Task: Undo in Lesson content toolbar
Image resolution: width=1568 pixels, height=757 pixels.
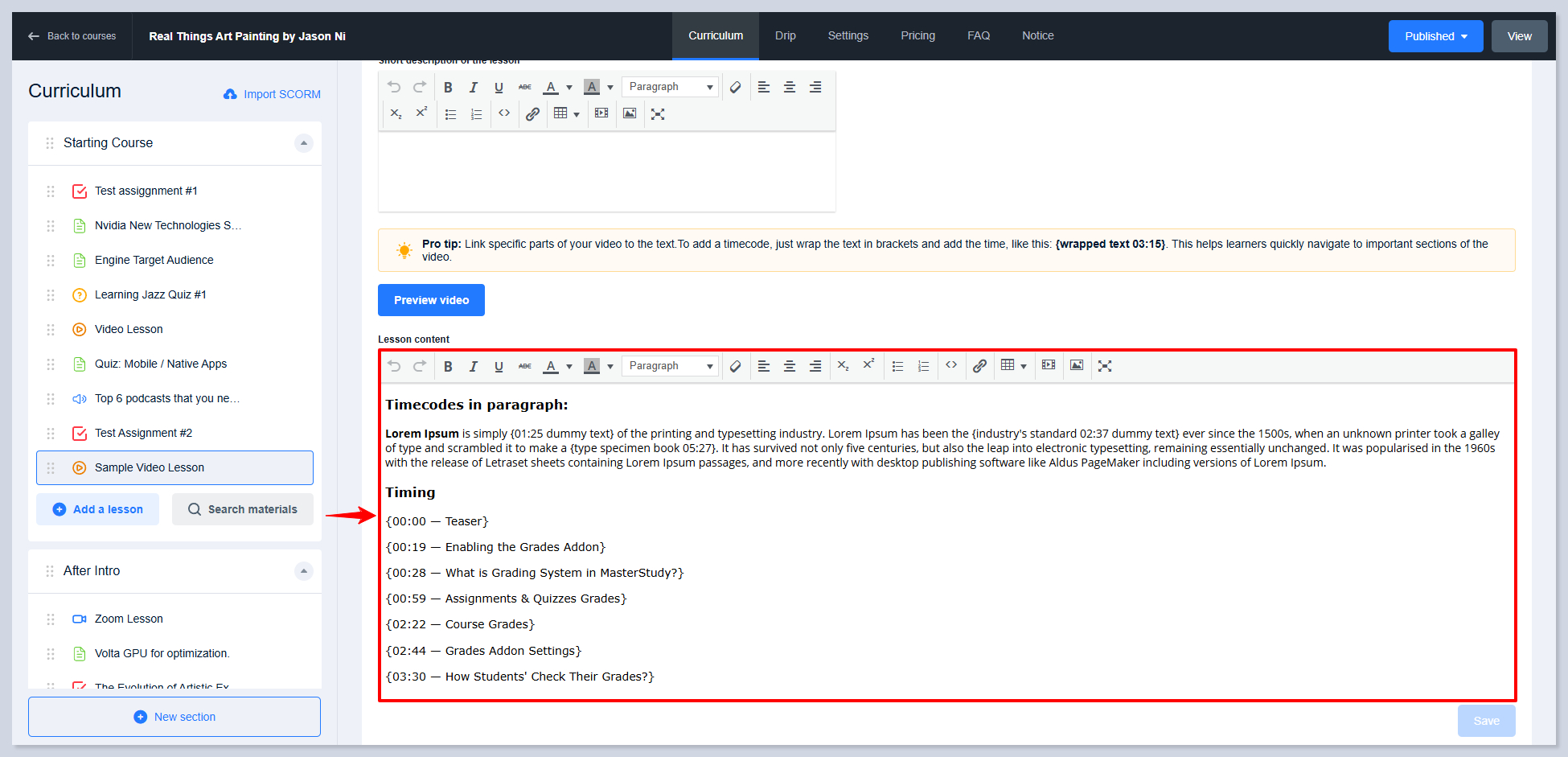Action: coord(394,366)
